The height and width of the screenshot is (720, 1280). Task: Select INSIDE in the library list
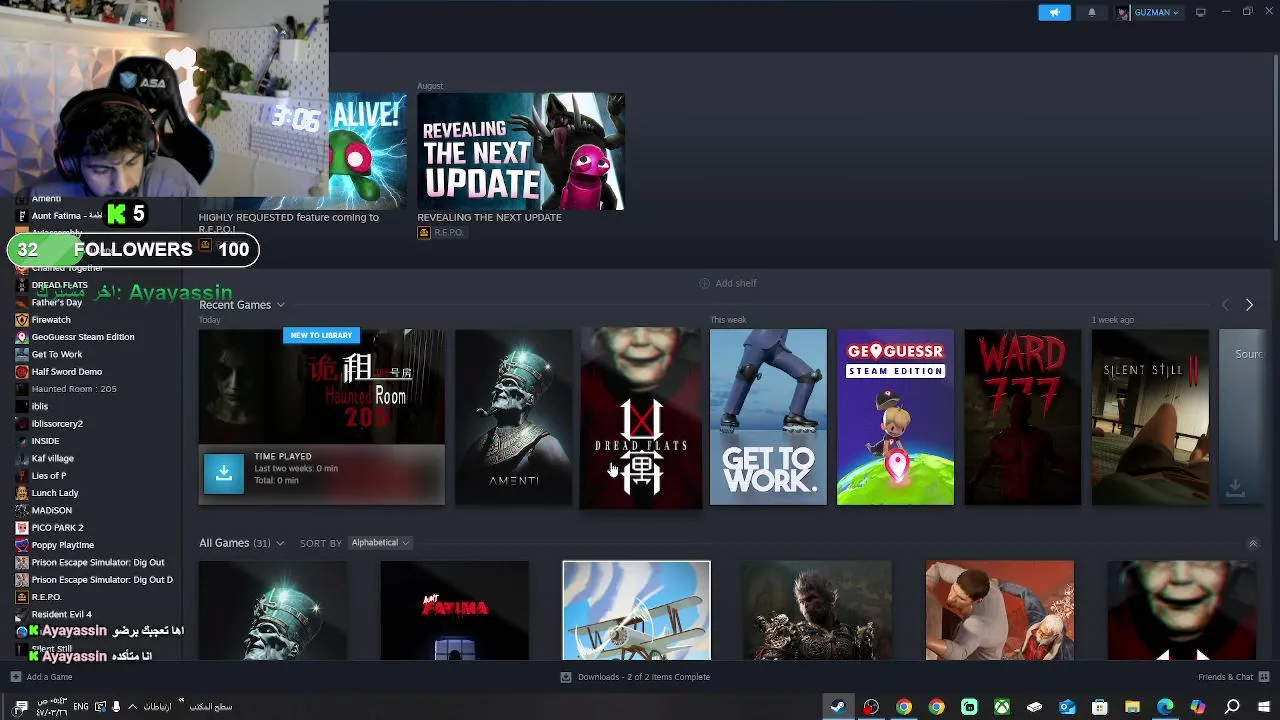coord(45,441)
